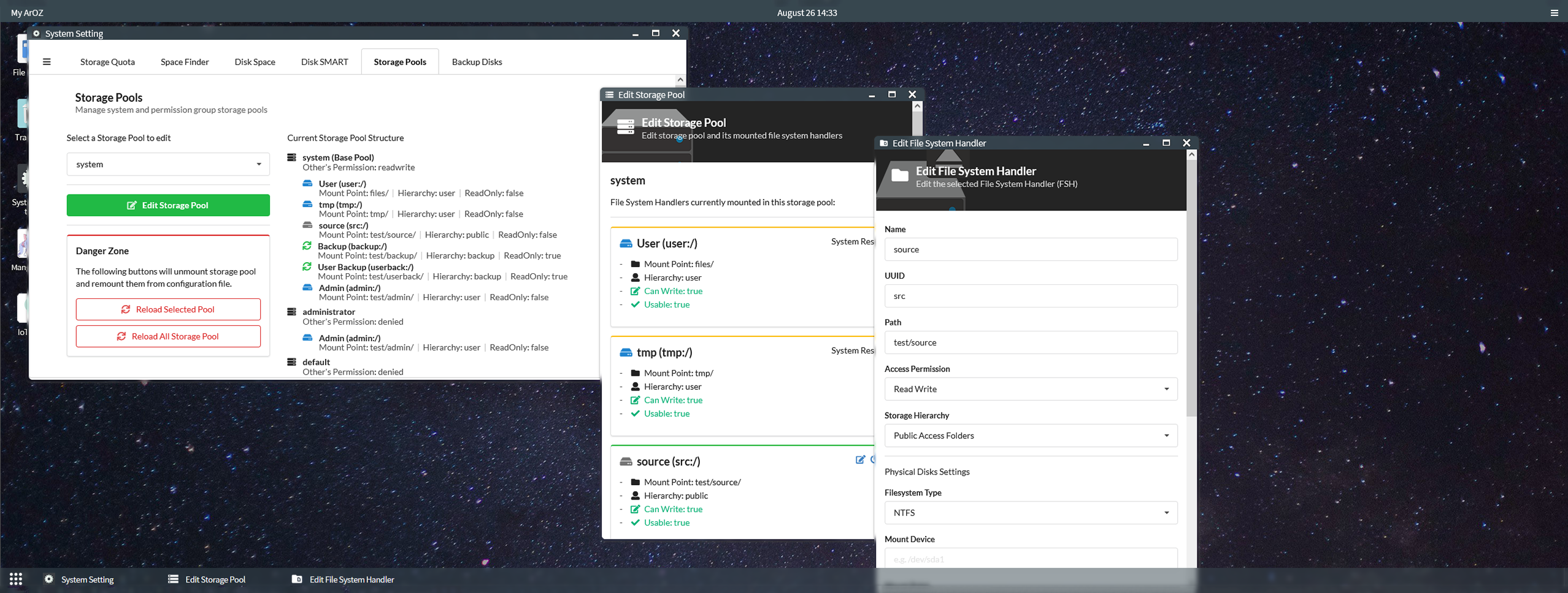Click the edit icon beside source (src:/)
1568x593 pixels.
pyautogui.click(x=860, y=460)
